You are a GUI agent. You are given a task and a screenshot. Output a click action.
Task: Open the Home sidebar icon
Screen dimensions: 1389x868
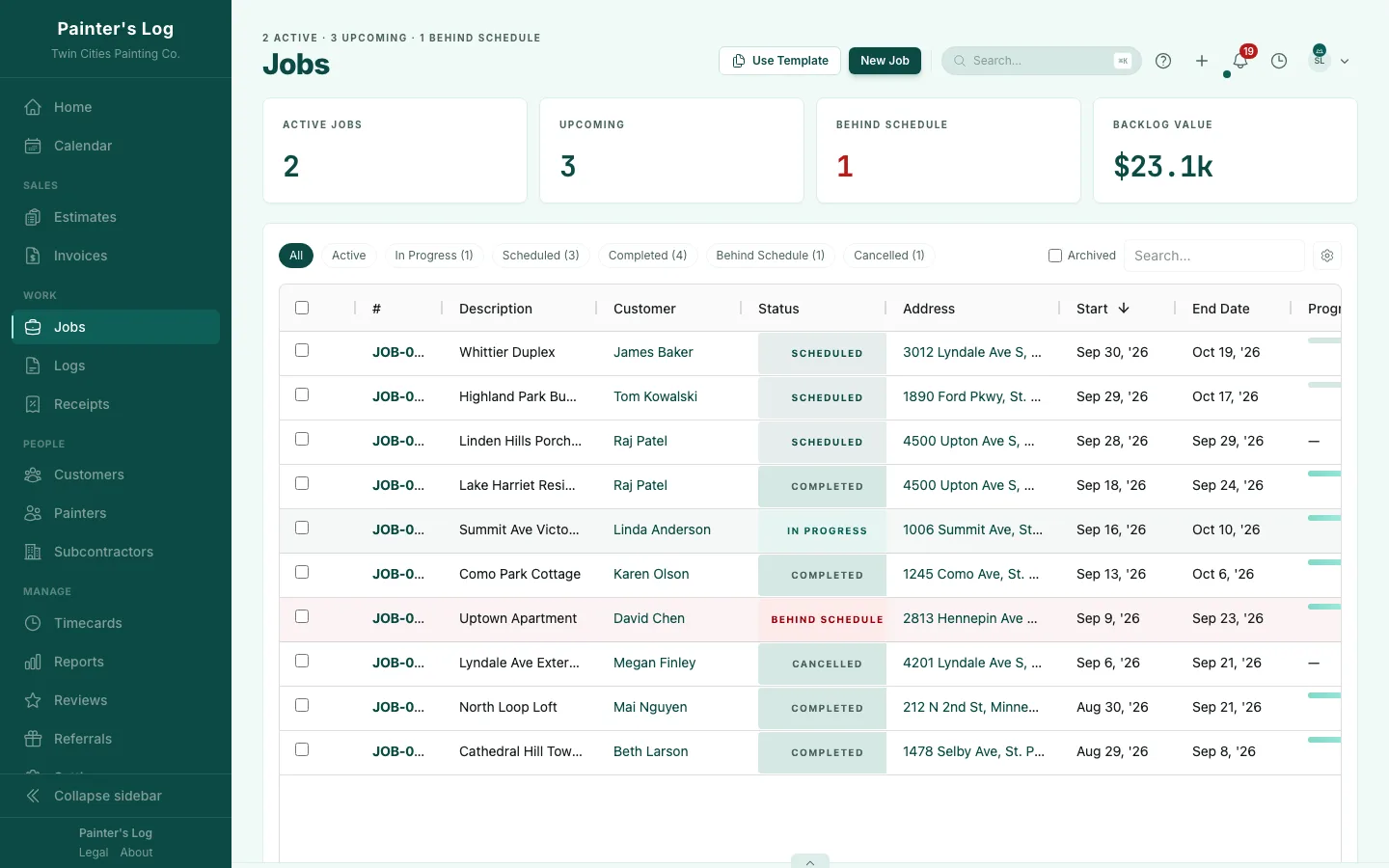pyautogui.click(x=33, y=107)
